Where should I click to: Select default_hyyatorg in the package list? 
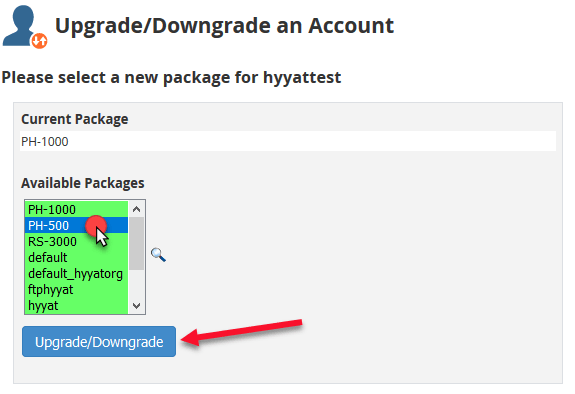coord(77,274)
